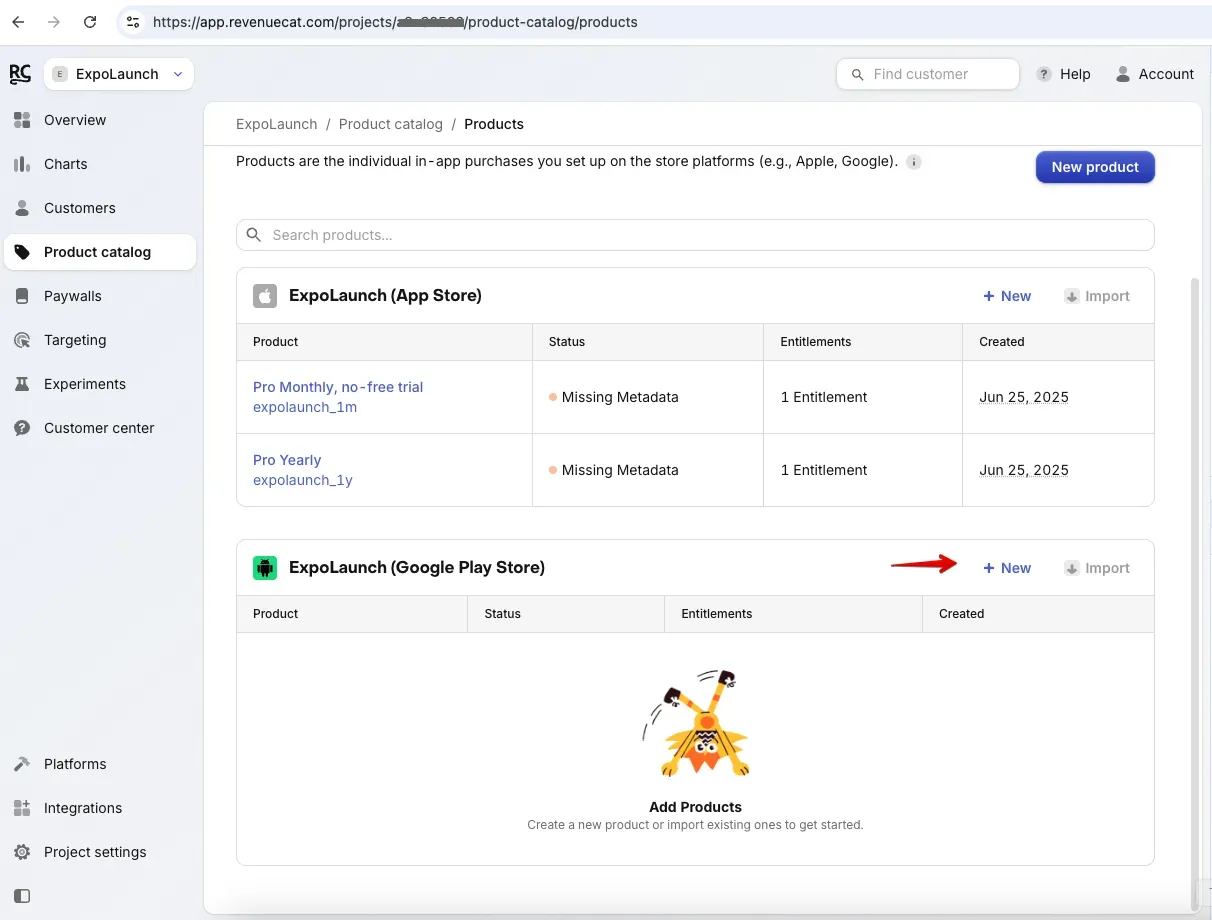The height and width of the screenshot is (920, 1212).
Task: Select Product catalog in the sidebar
Action: pyautogui.click(x=100, y=252)
